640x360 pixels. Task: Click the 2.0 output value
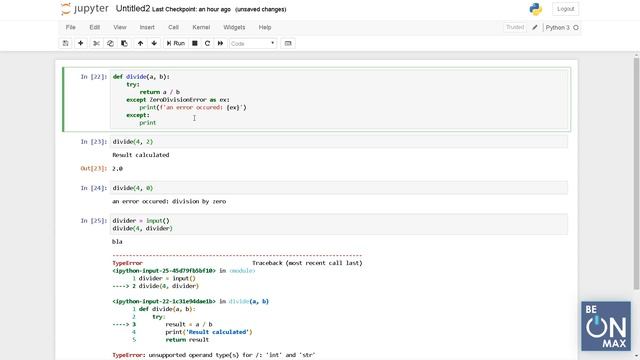(x=118, y=168)
